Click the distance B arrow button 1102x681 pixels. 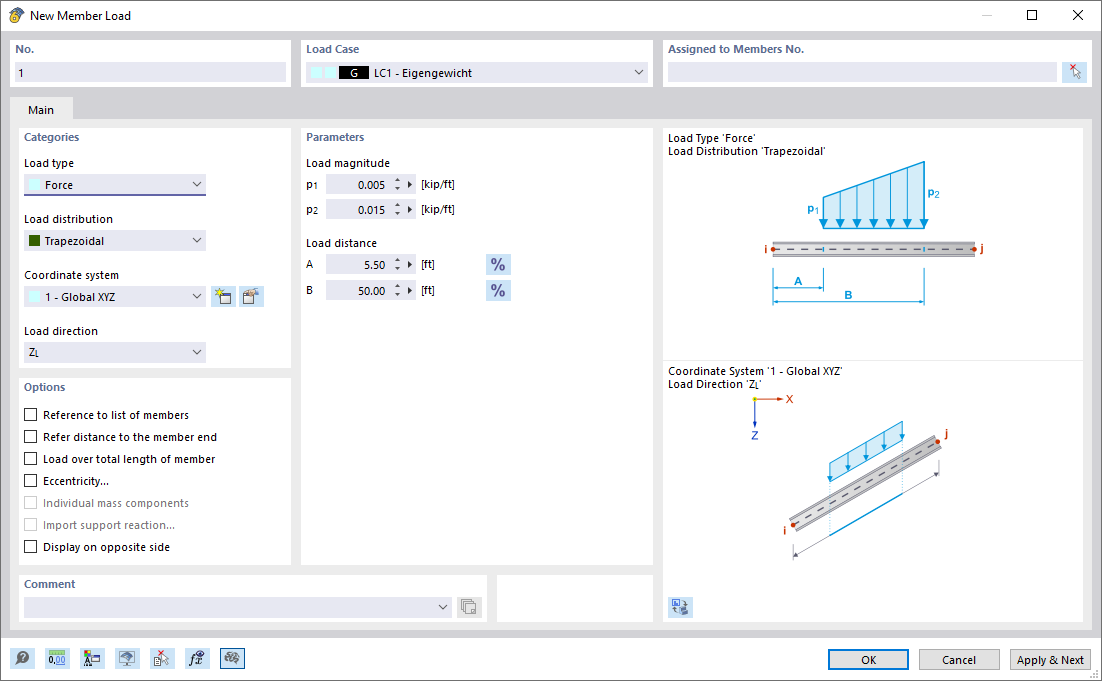click(410, 290)
